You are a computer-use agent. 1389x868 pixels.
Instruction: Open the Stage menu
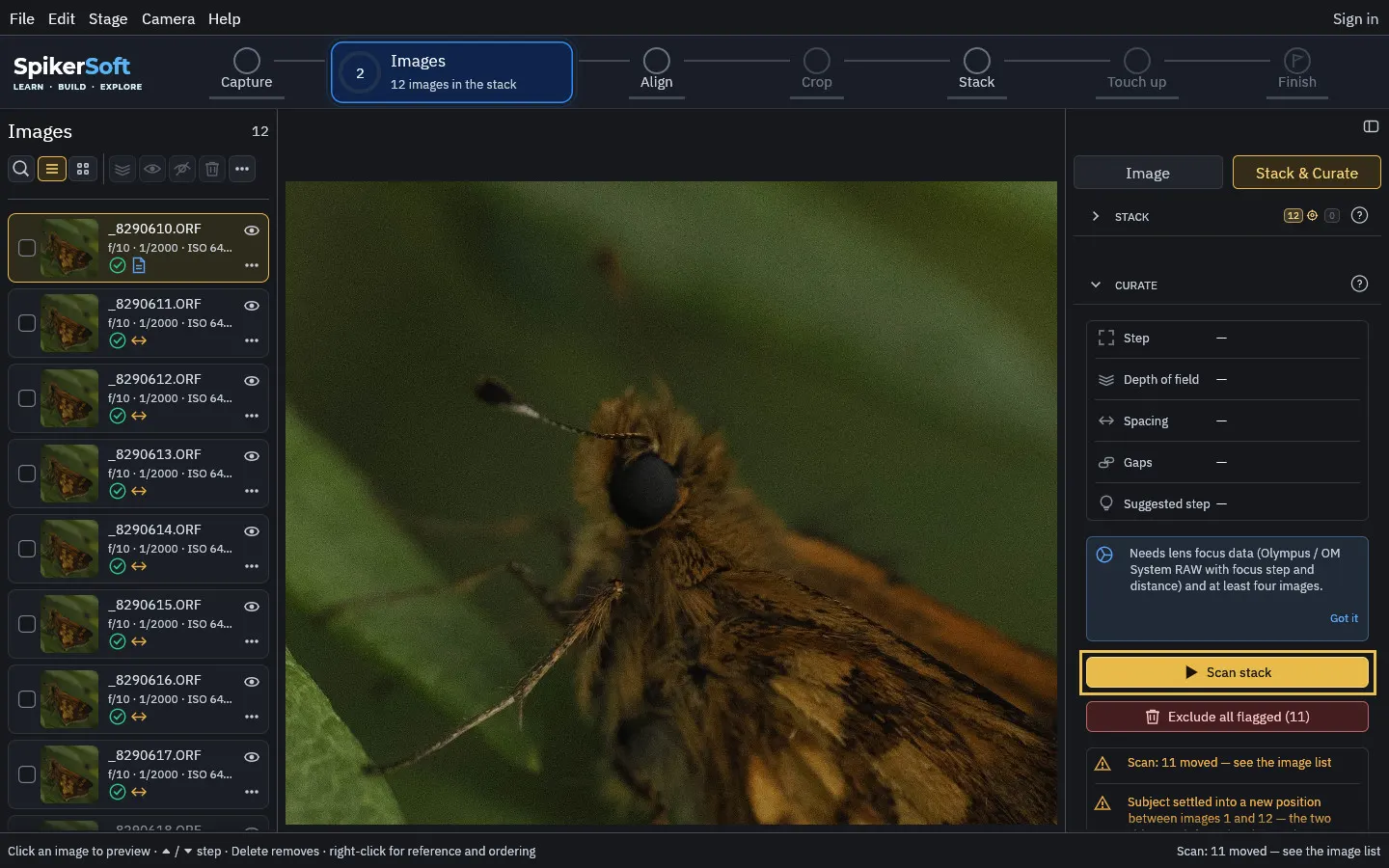tap(108, 18)
